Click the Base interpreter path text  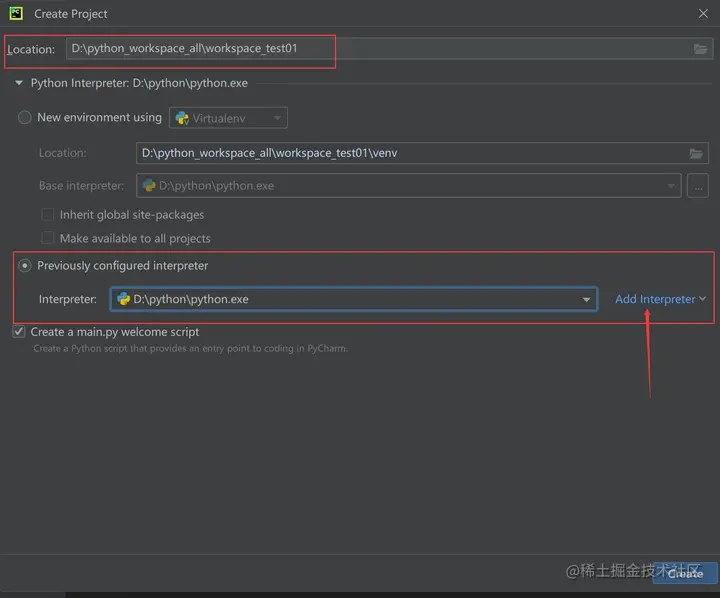click(216, 186)
